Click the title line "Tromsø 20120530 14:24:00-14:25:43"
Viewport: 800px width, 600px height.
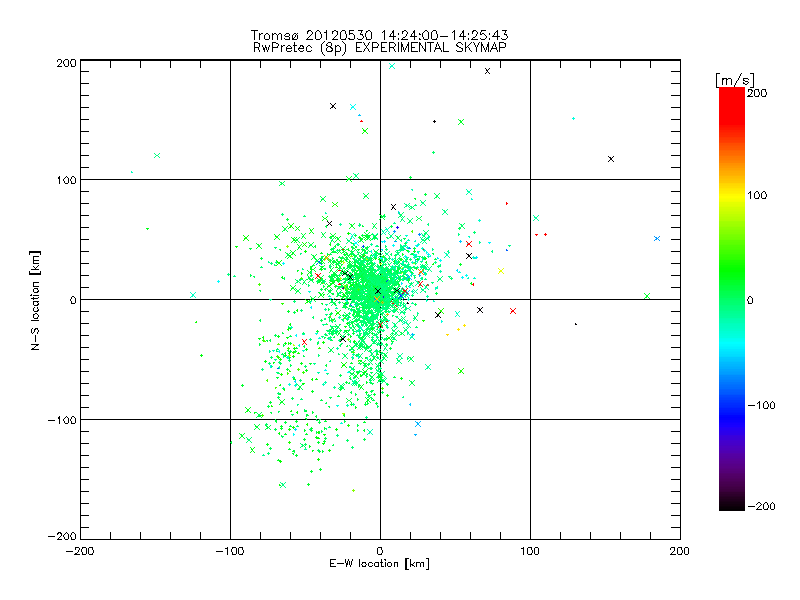pyautogui.click(x=379, y=35)
